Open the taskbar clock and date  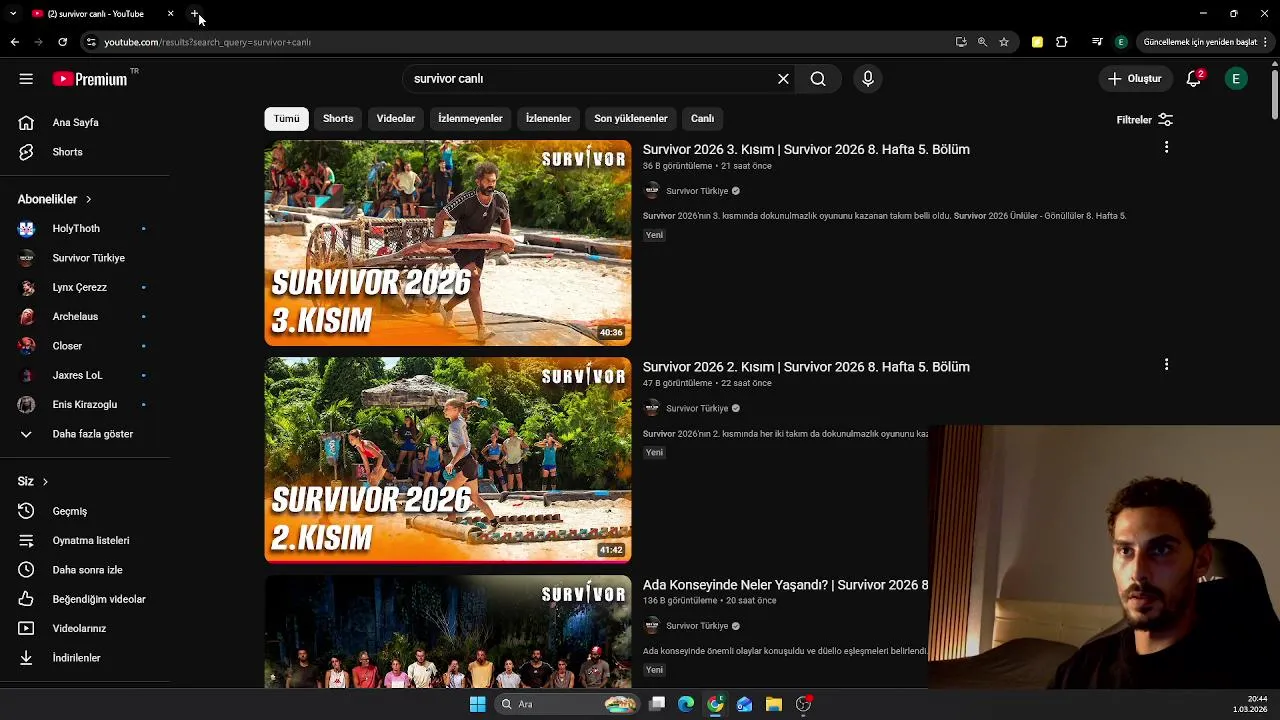pos(1250,704)
